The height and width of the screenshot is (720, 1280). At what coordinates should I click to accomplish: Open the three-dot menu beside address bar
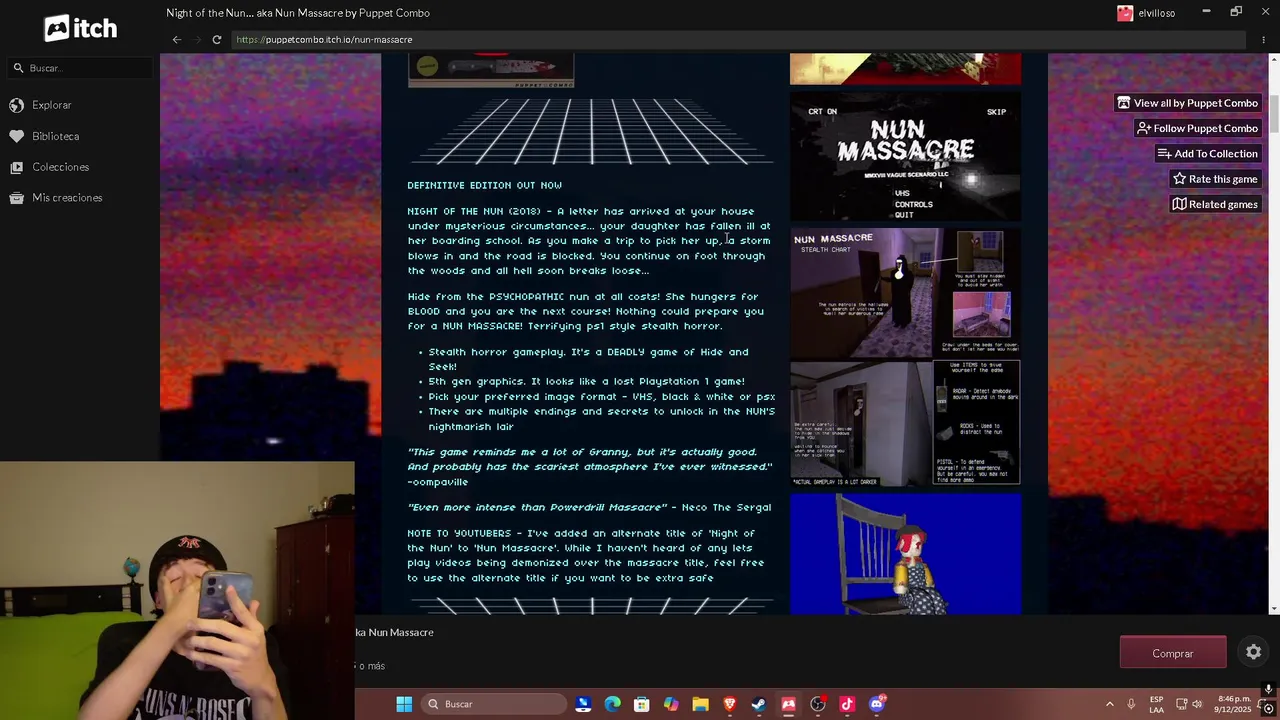pos(1264,40)
